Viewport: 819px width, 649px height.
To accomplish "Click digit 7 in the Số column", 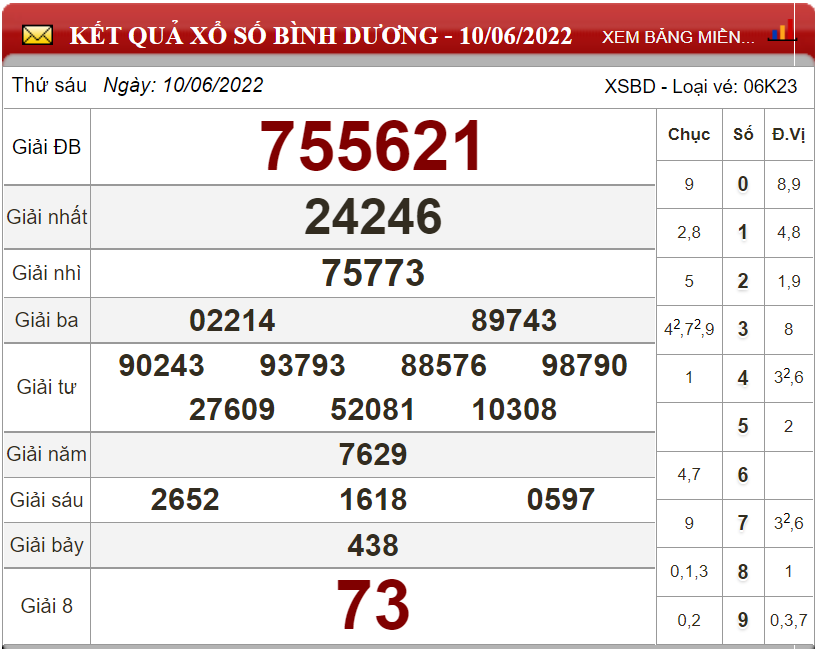I will coord(743,523).
